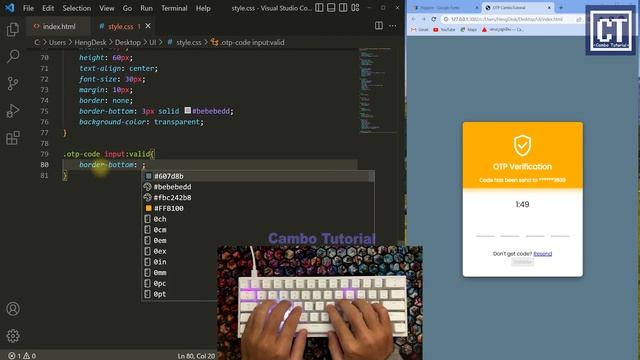
Task: Click the browser reload button
Action: (x=433, y=19)
